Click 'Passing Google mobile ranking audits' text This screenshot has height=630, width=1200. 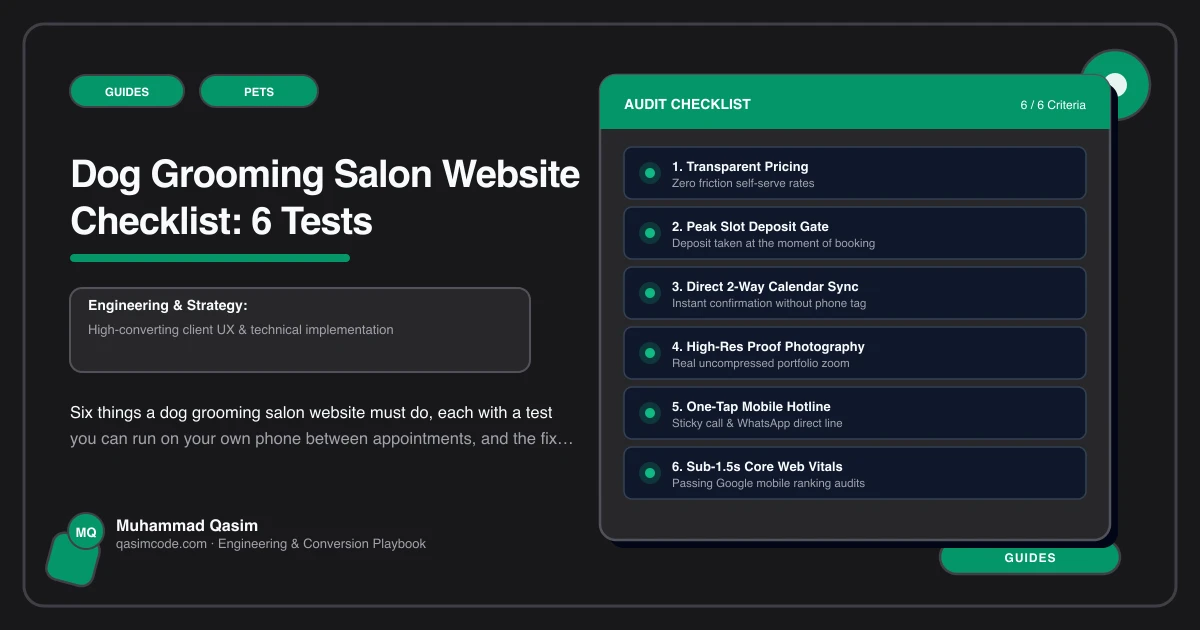(768, 483)
